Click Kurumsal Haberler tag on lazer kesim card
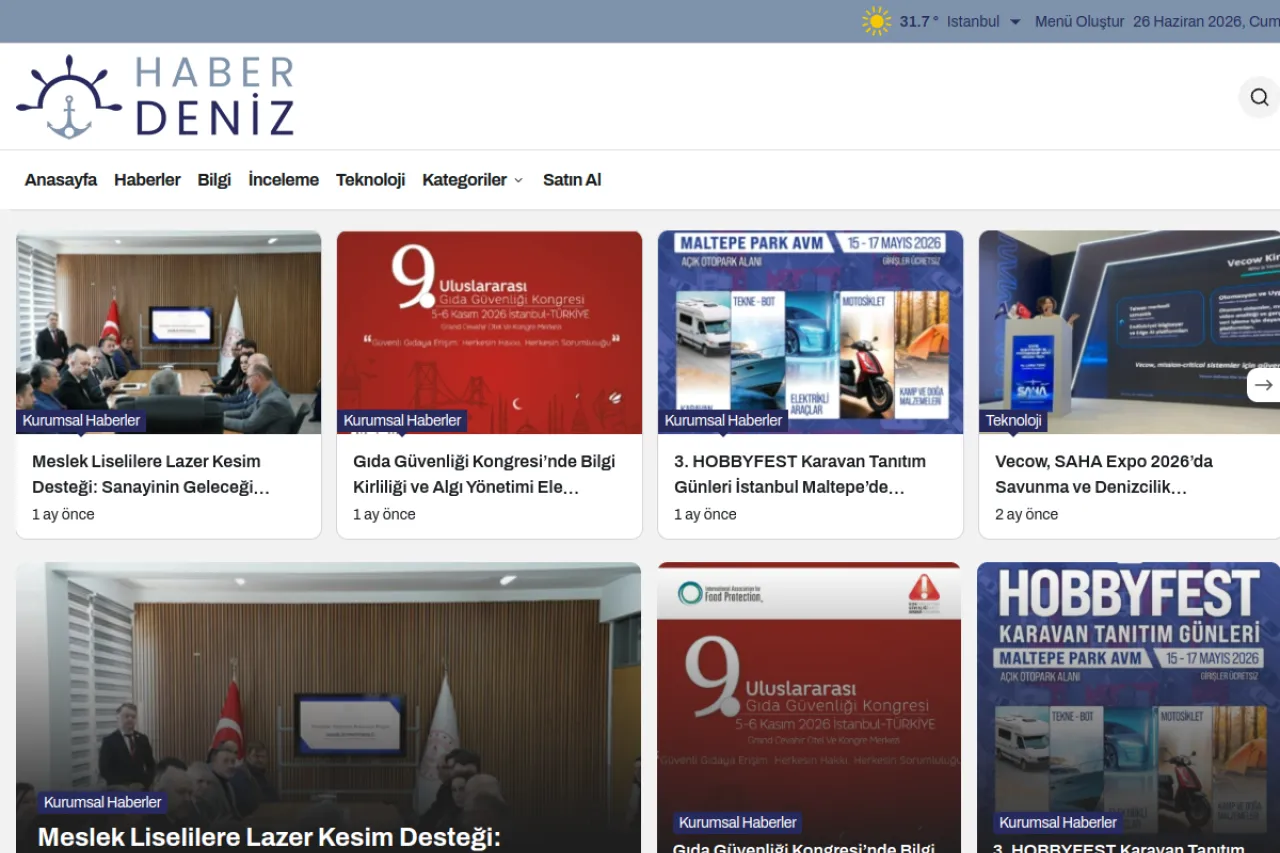 pos(81,420)
